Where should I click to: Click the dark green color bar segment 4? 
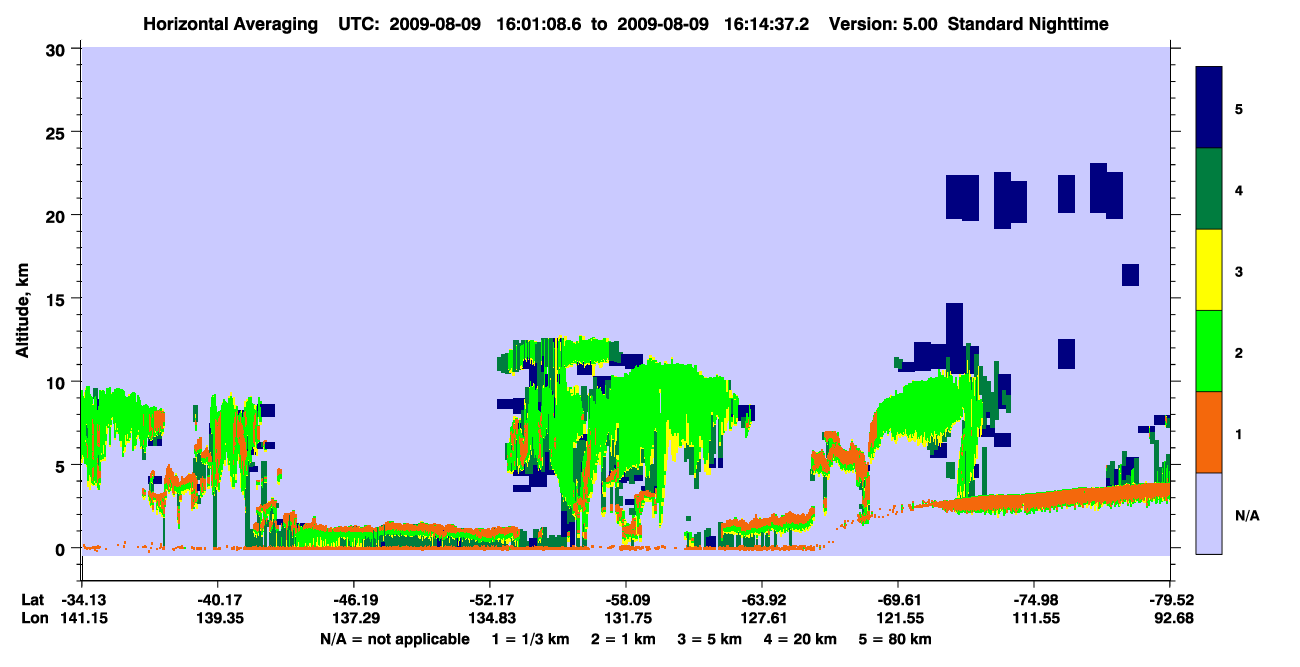(1209, 189)
